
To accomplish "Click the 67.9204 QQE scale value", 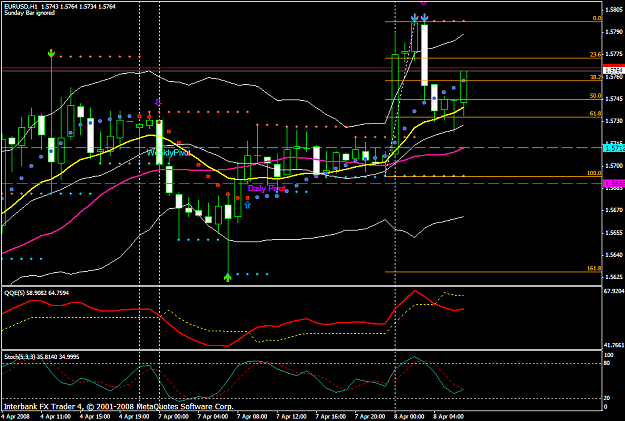I will (x=614, y=291).
